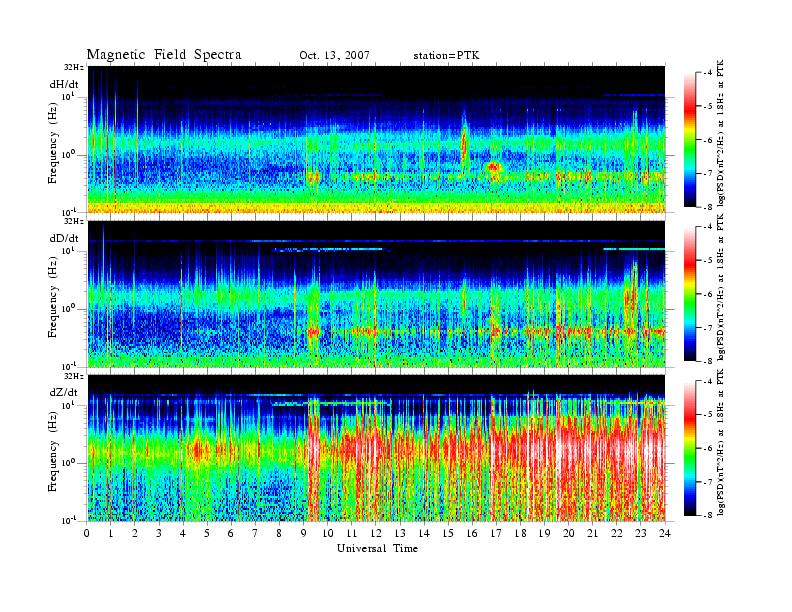Viewport: 792px width, 612px height.
Task: Click the log(PSD) colorbar label beside dZ/dt
Action: pos(721,442)
